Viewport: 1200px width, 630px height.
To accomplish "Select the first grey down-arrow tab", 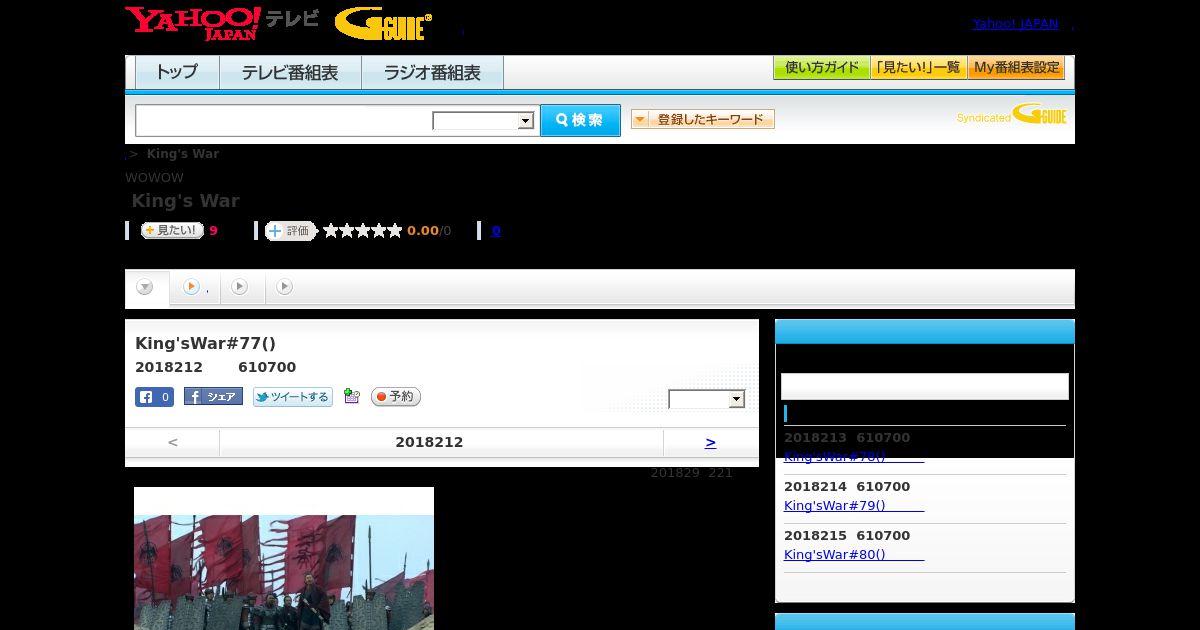I will 146,287.
